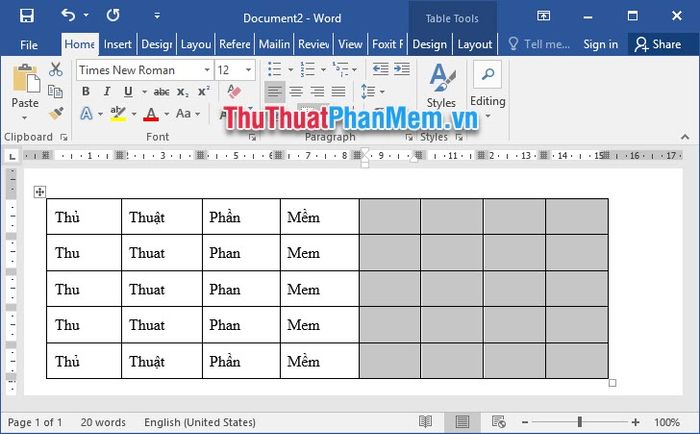Expand the Paste options arrow
700x434 pixels.
click(25, 118)
